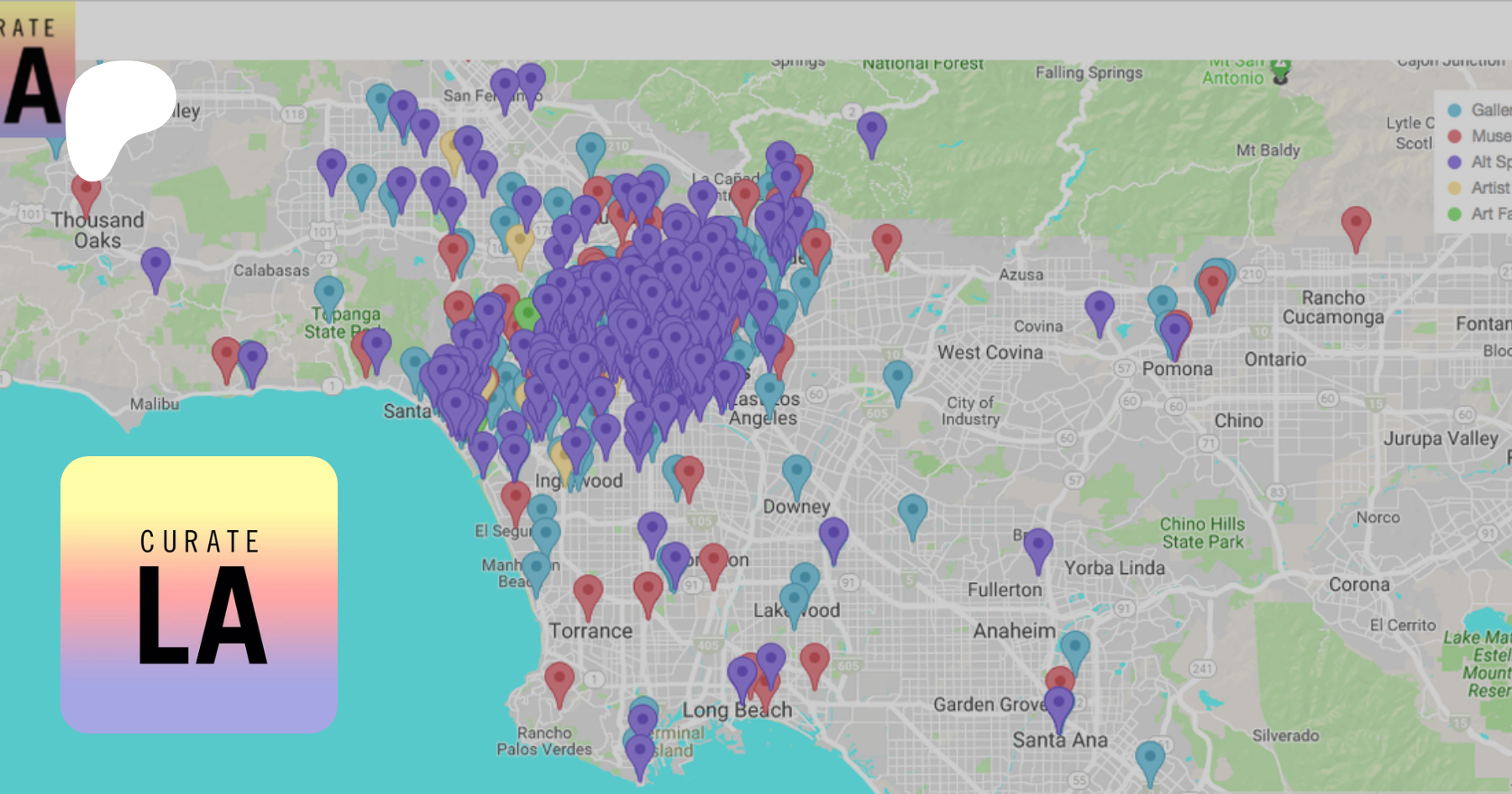Select the purple pin beside Yorba Linda

coord(1037,546)
